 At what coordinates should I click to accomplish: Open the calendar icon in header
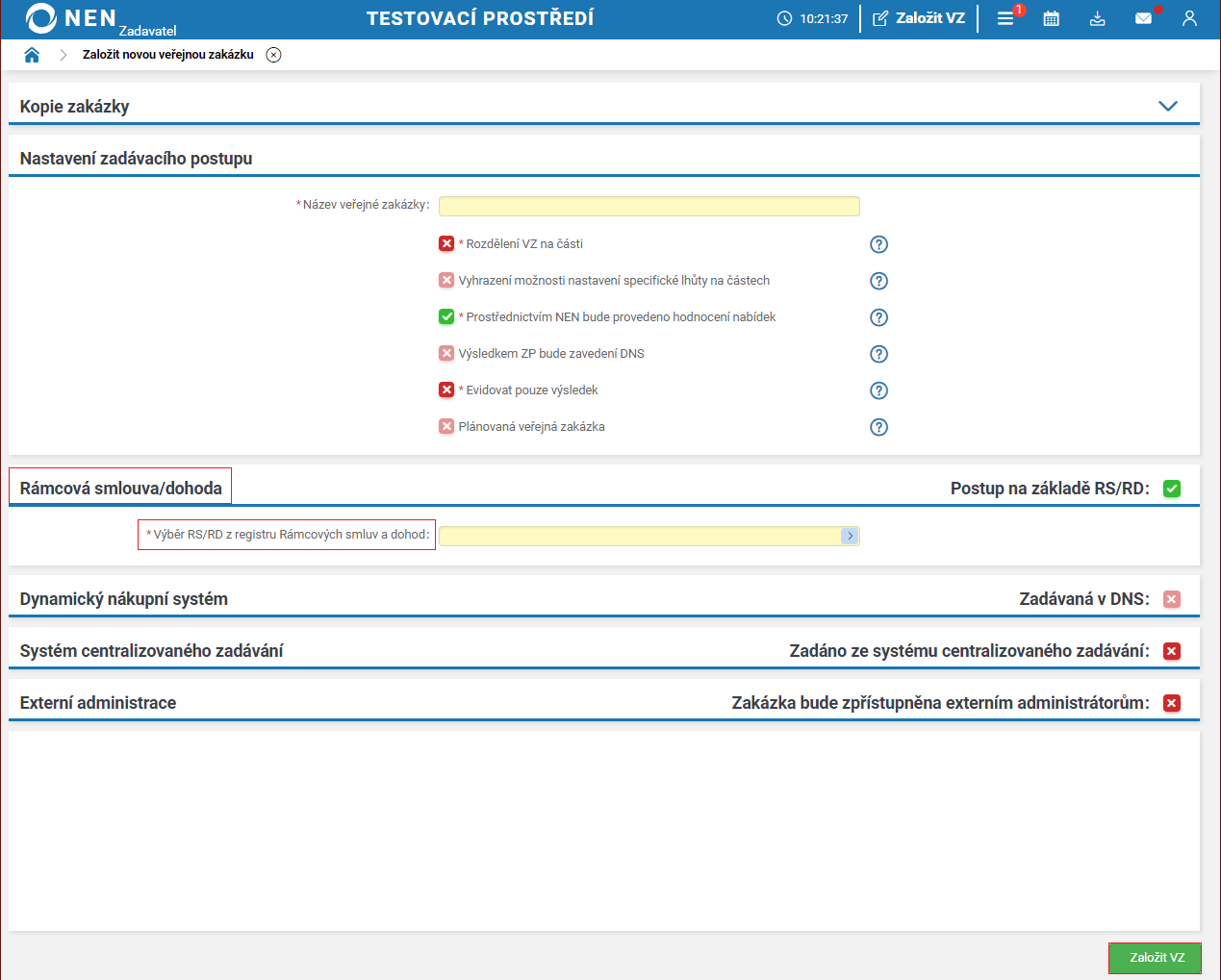[1051, 18]
